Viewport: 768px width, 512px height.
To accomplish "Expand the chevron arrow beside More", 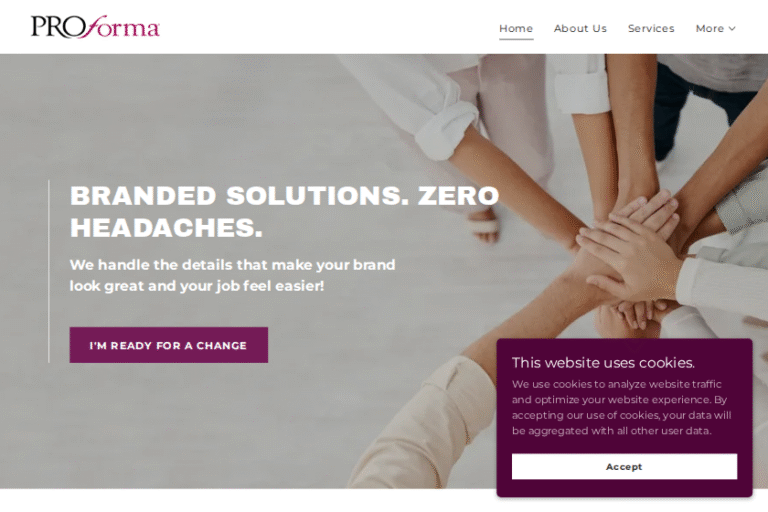I will [x=732, y=28].
